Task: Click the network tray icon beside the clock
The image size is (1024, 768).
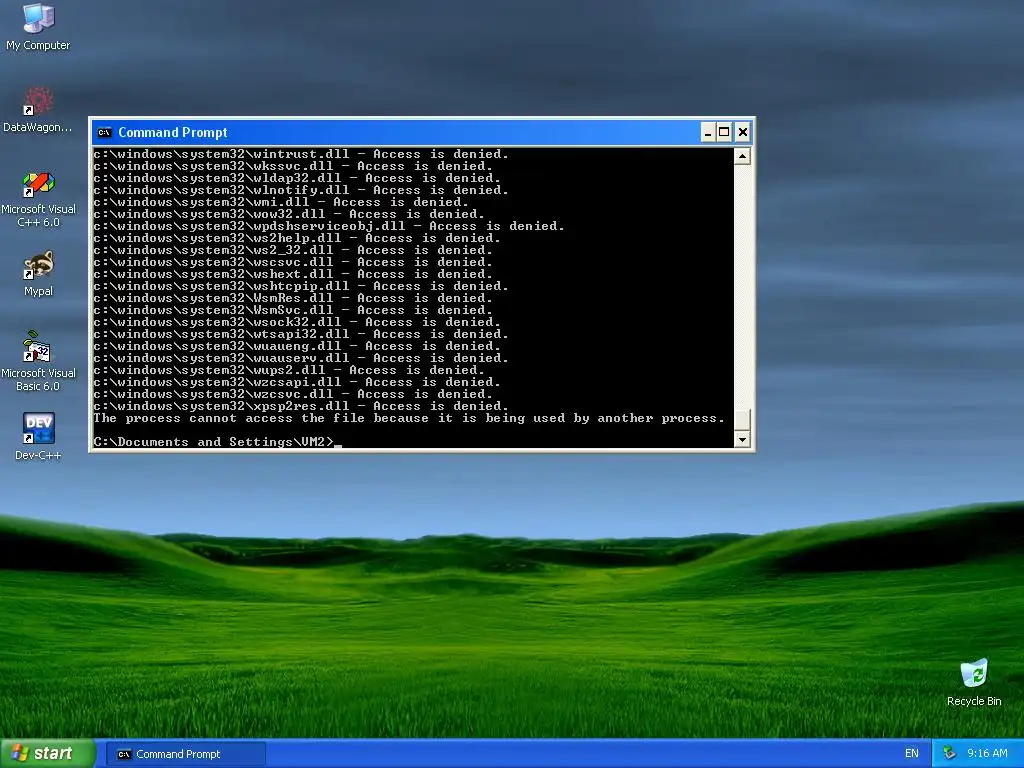Action: [950, 754]
